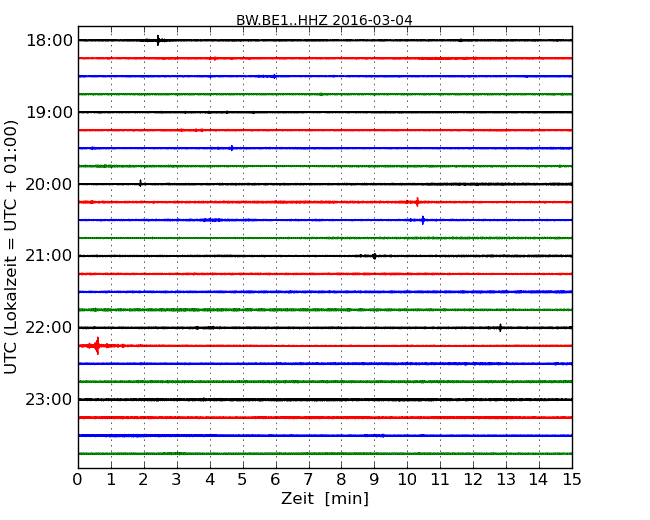The height and width of the screenshot is (520, 650).
Task: Click the 0 tick label on the minutes axis
Action: tap(78, 479)
